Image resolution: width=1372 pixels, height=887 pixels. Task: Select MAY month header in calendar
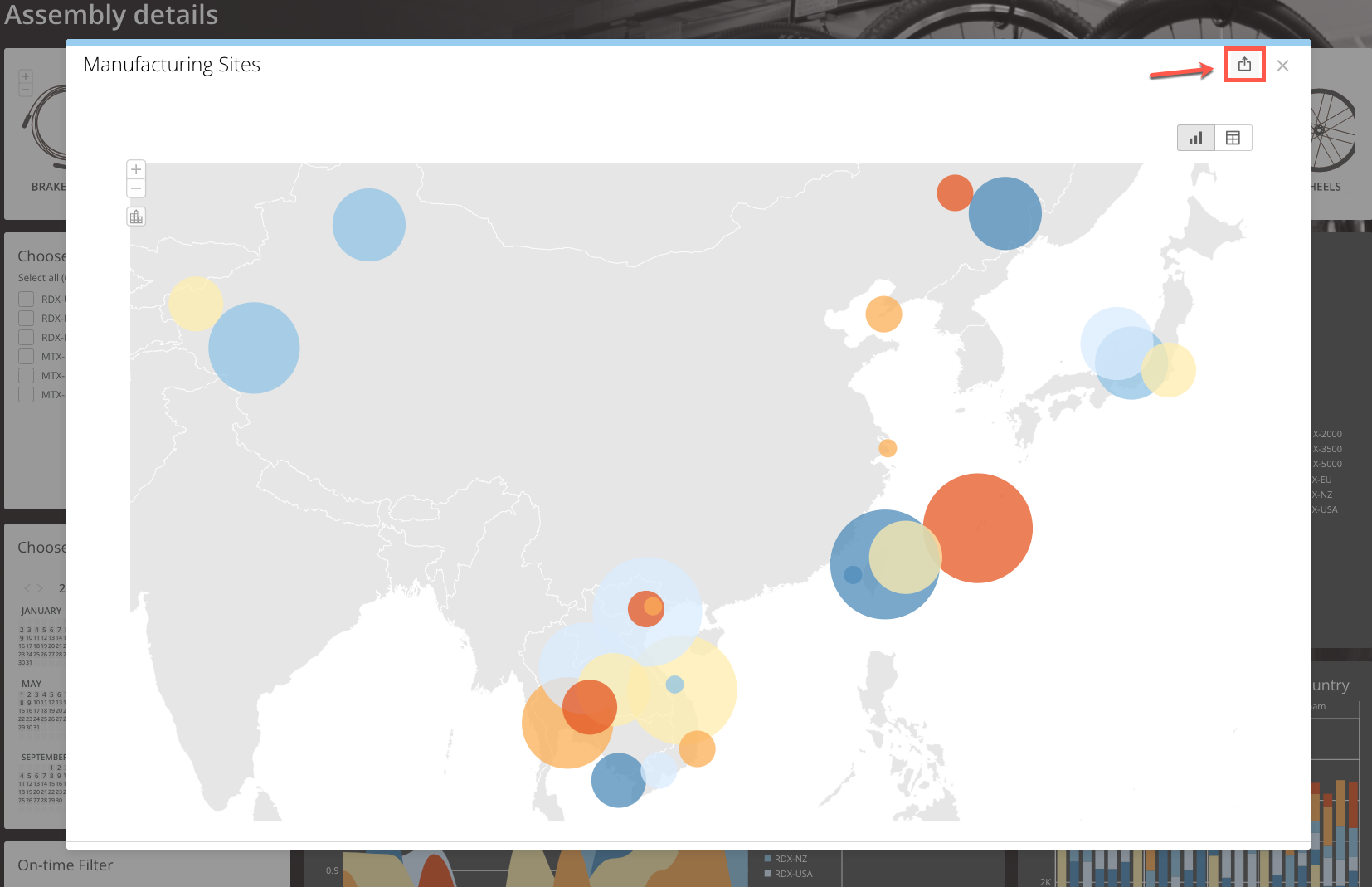coord(32,684)
